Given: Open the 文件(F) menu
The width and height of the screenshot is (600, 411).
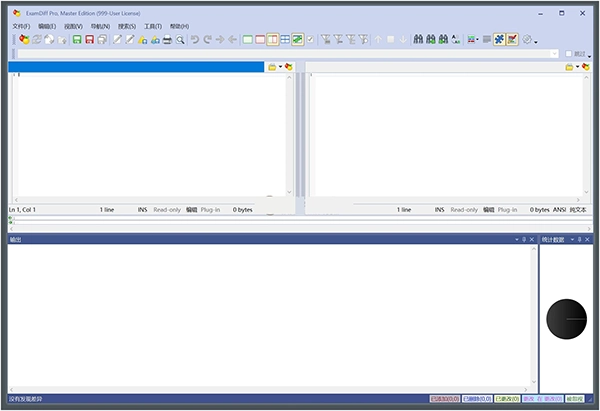Looking at the screenshot, I should [x=20, y=25].
